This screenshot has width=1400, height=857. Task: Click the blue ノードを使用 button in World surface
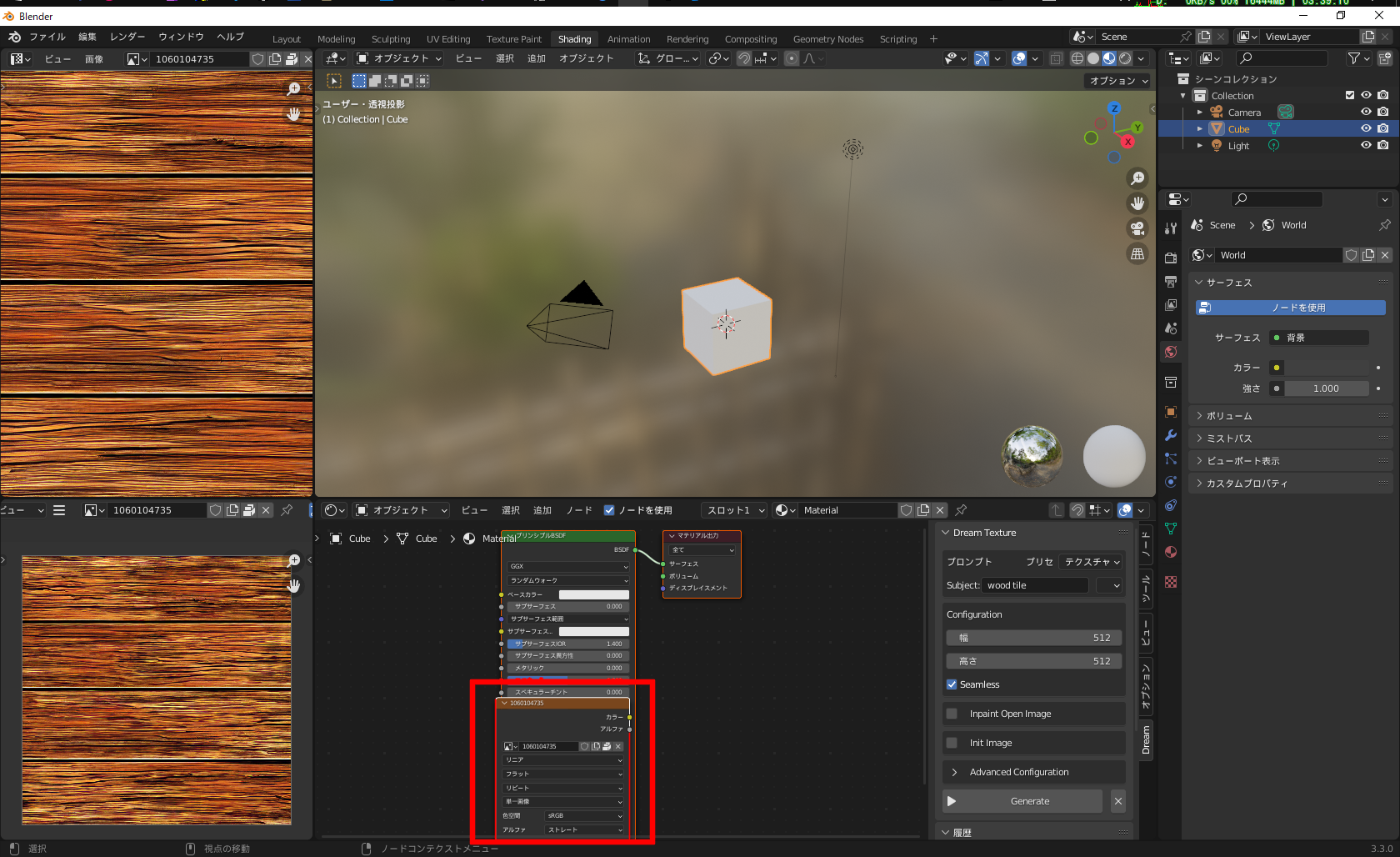click(1291, 308)
